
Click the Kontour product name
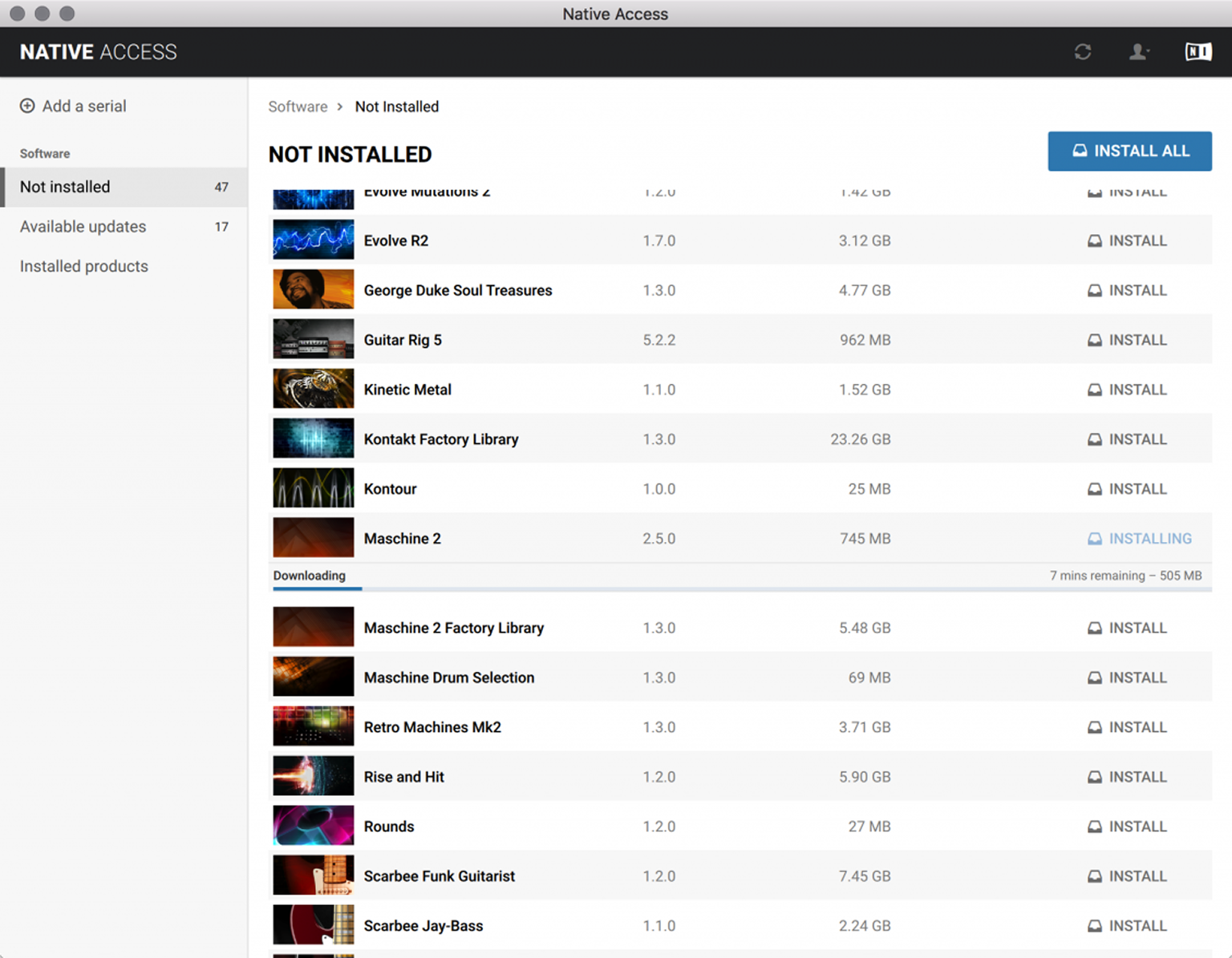point(390,489)
